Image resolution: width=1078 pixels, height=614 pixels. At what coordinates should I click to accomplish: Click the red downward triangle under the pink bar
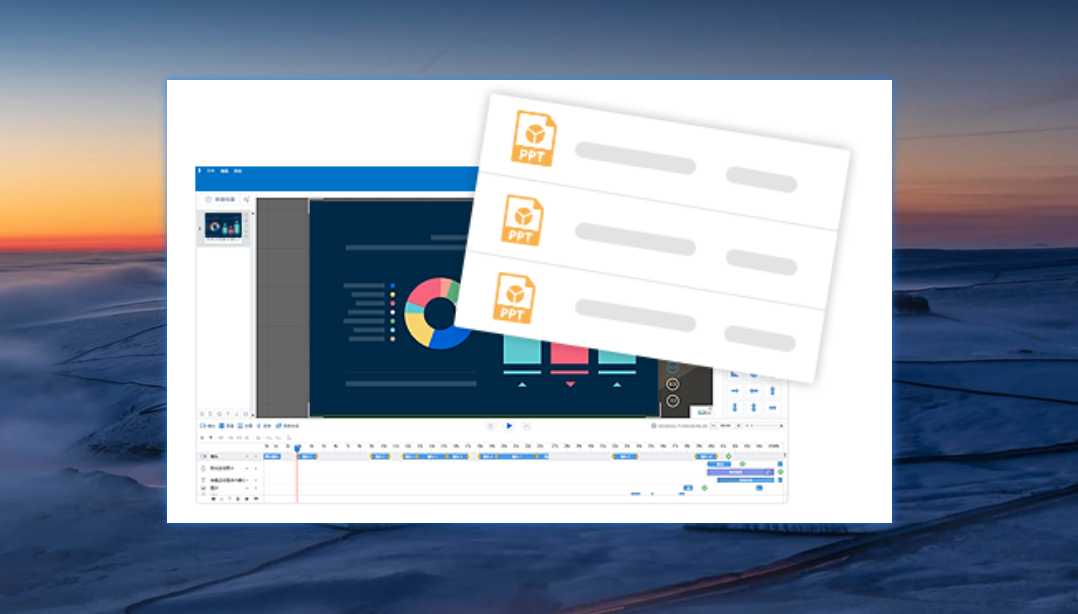570,384
